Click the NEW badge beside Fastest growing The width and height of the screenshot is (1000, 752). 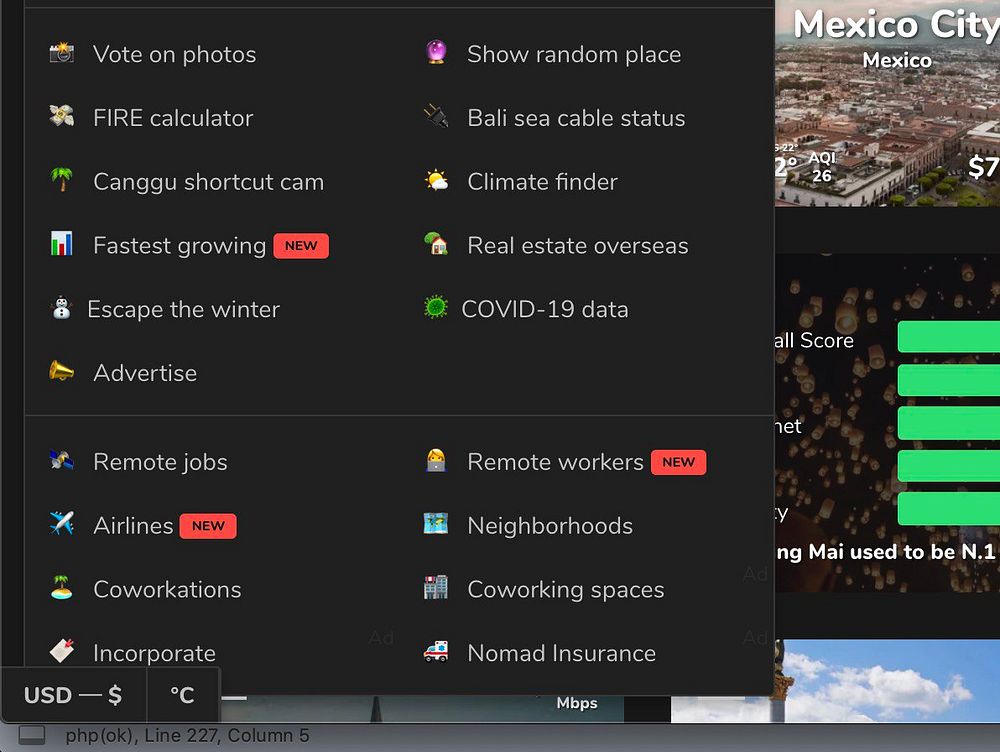click(301, 246)
